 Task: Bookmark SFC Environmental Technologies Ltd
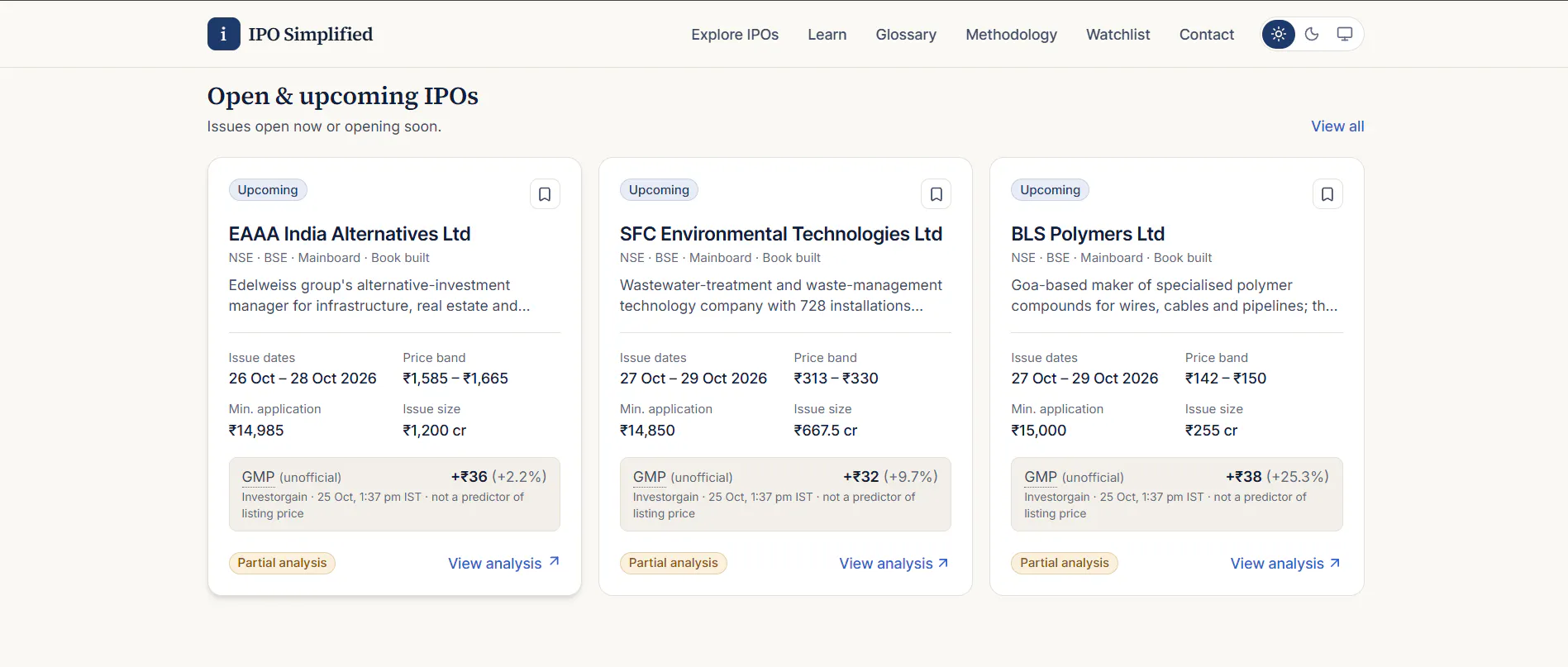[936, 194]
